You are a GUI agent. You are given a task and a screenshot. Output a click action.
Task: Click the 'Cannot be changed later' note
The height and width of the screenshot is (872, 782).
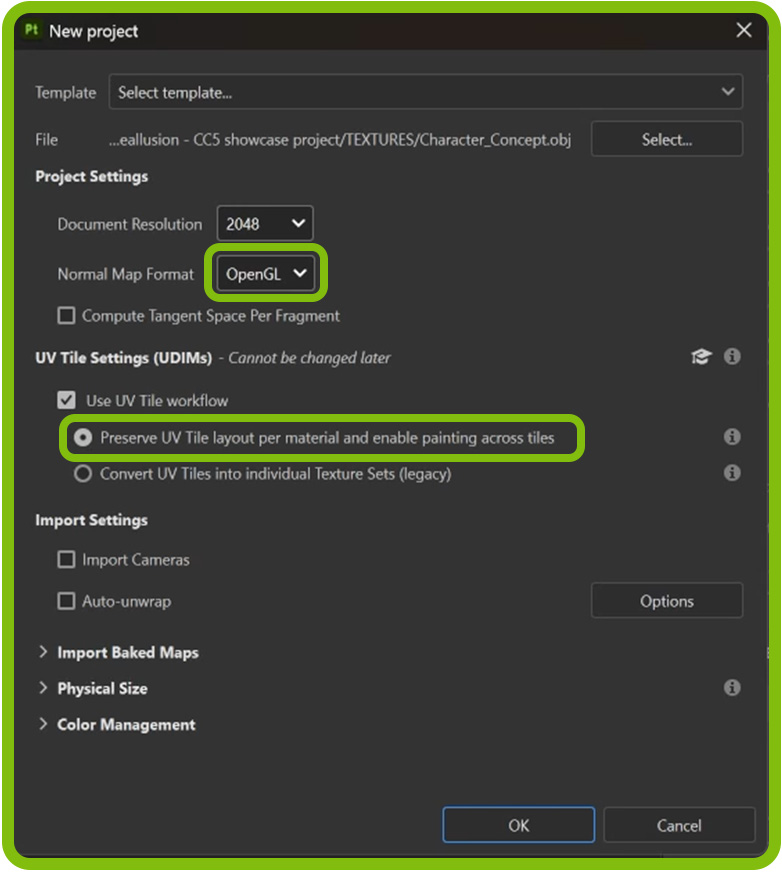[x=309, y=358]
